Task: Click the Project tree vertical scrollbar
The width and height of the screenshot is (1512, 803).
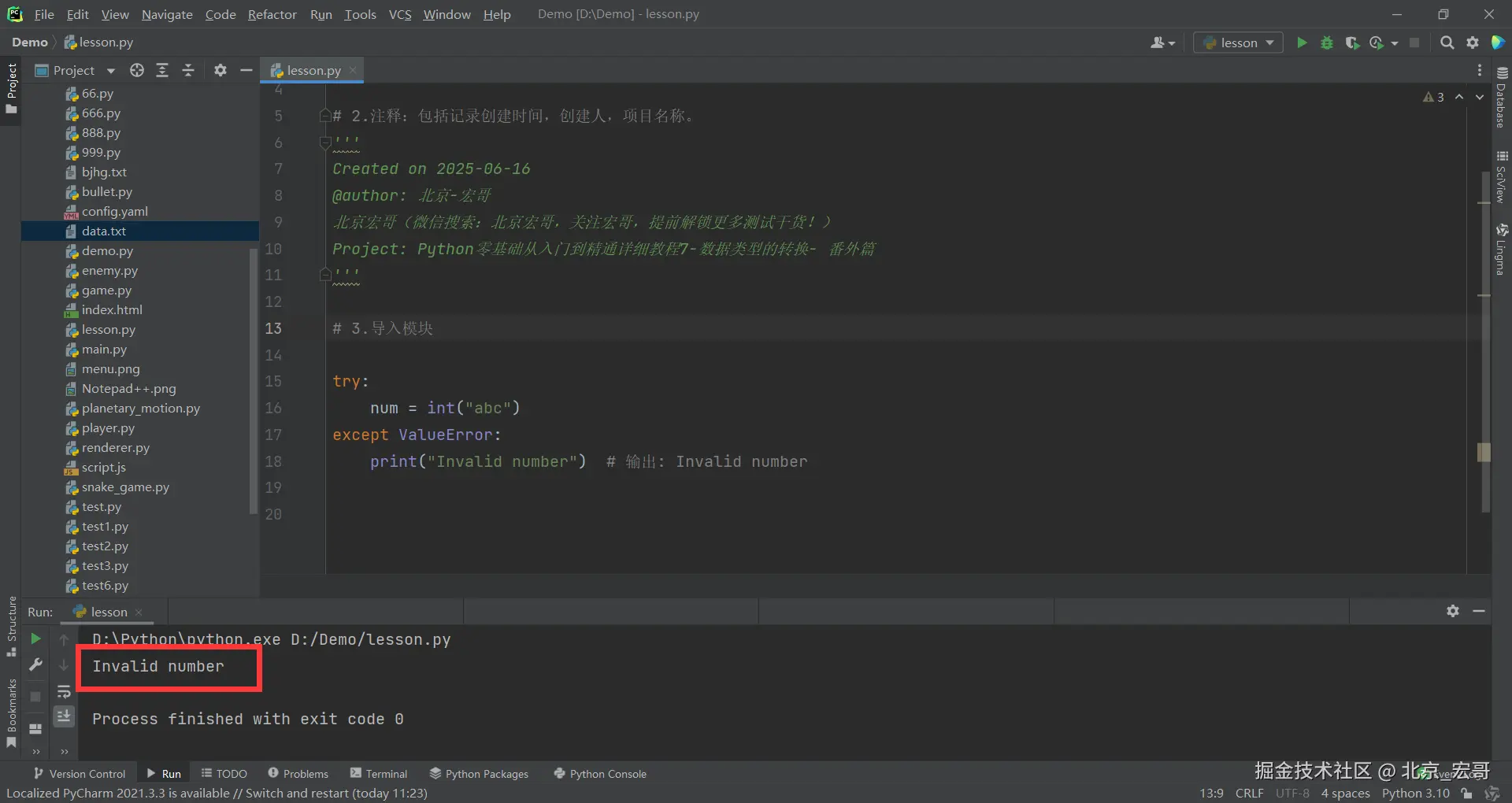Action: pyautogui.click(x=254, y=381)
